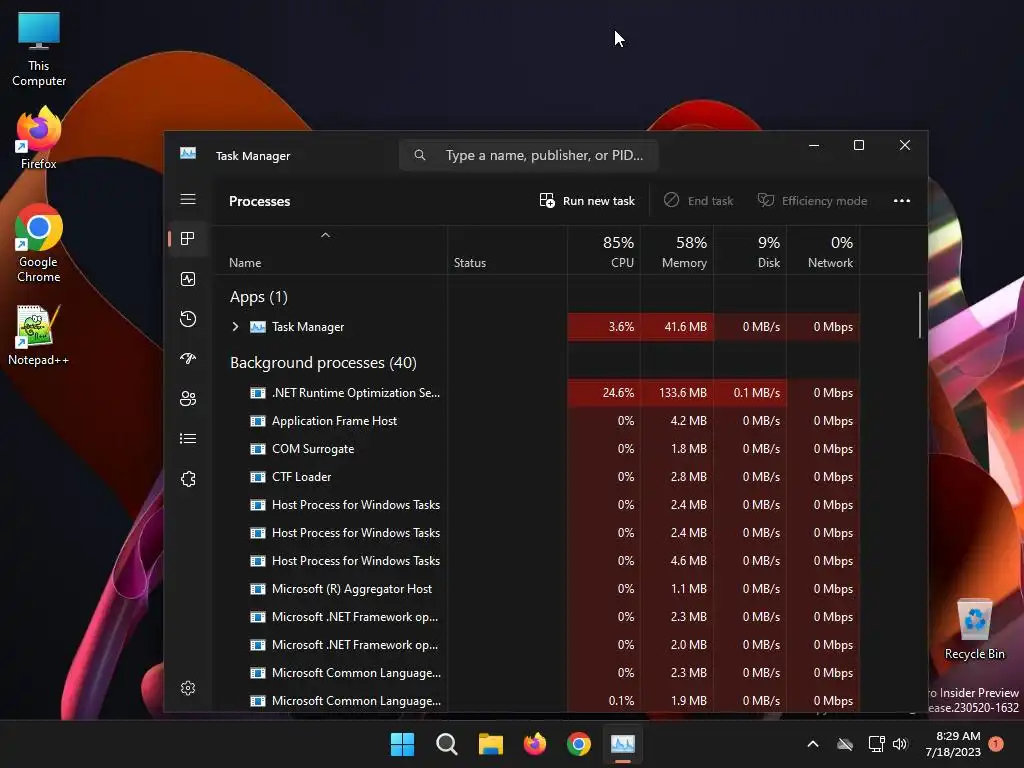Click the CTF Loader process icon
The height and width of the screenshot is (768, 1024).
[258, 477]
